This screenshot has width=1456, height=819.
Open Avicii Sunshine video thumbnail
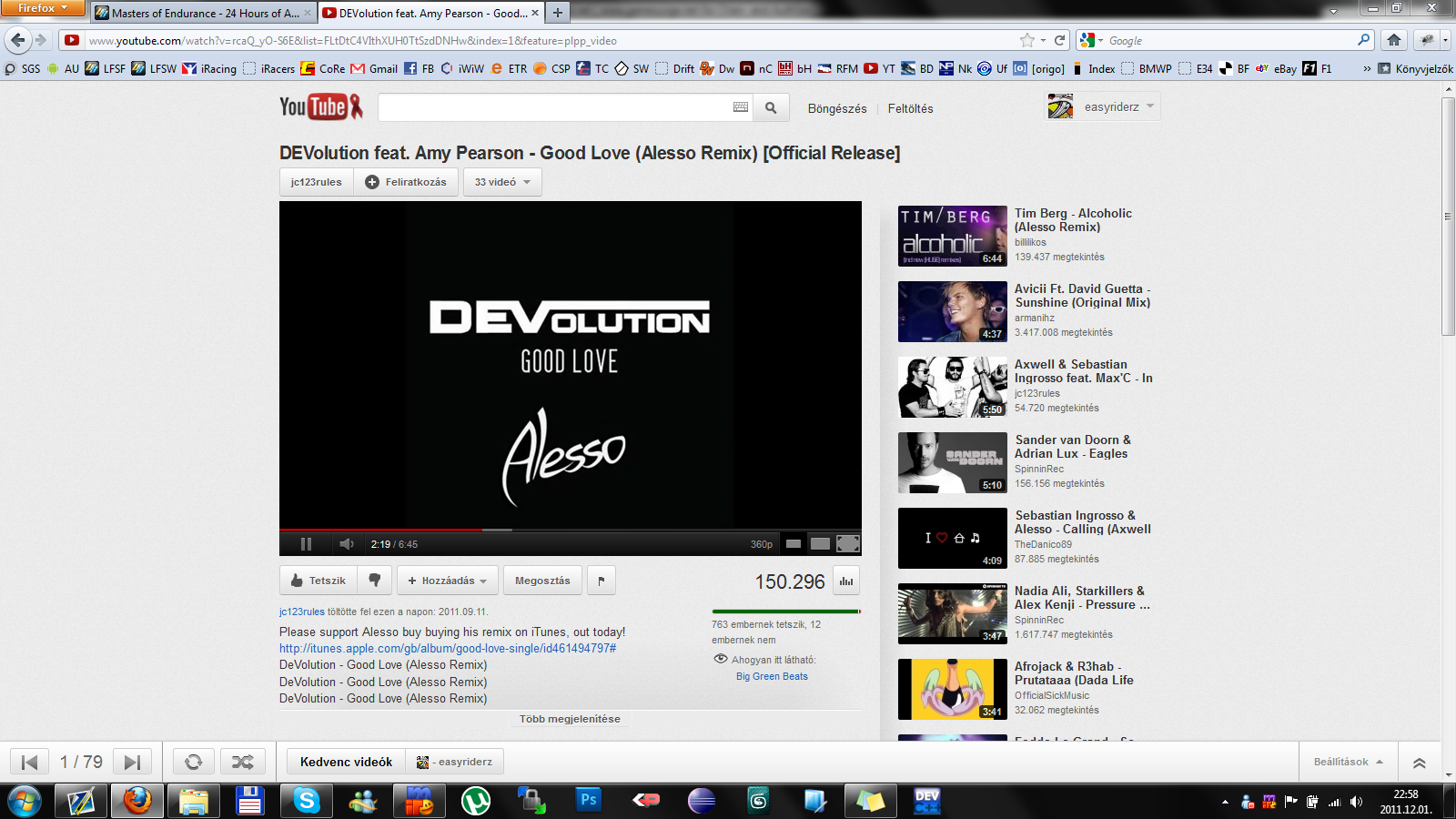(952, 311)
